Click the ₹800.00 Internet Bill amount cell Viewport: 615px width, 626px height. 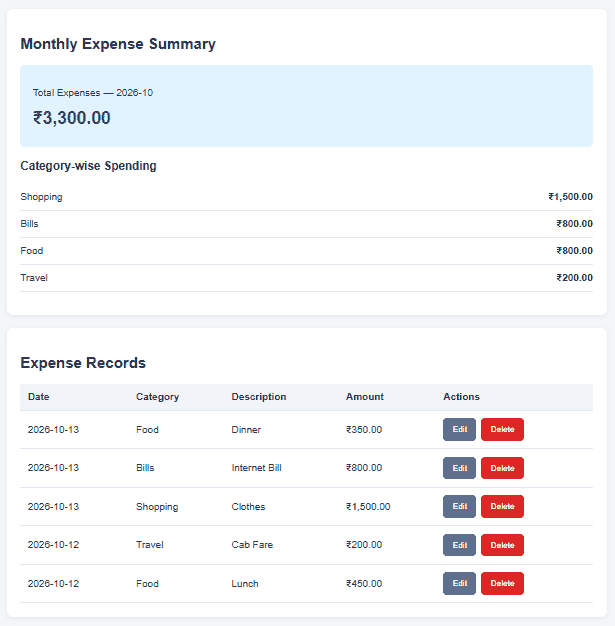(x=364, y=468)
